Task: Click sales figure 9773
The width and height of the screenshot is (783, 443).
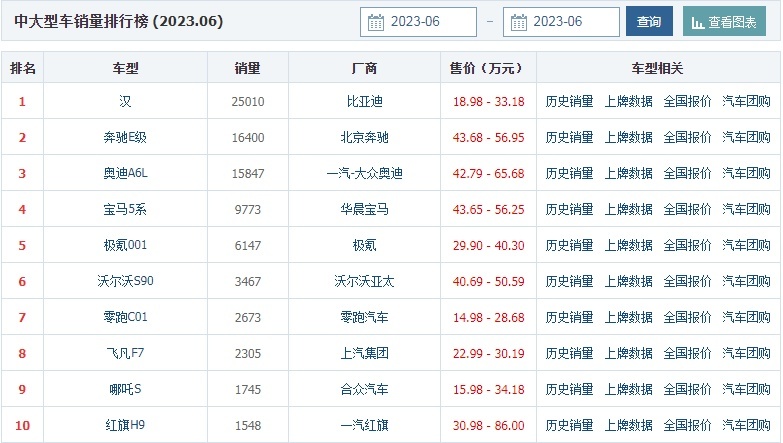Action: pyautogui.click(x=248, y=210)
